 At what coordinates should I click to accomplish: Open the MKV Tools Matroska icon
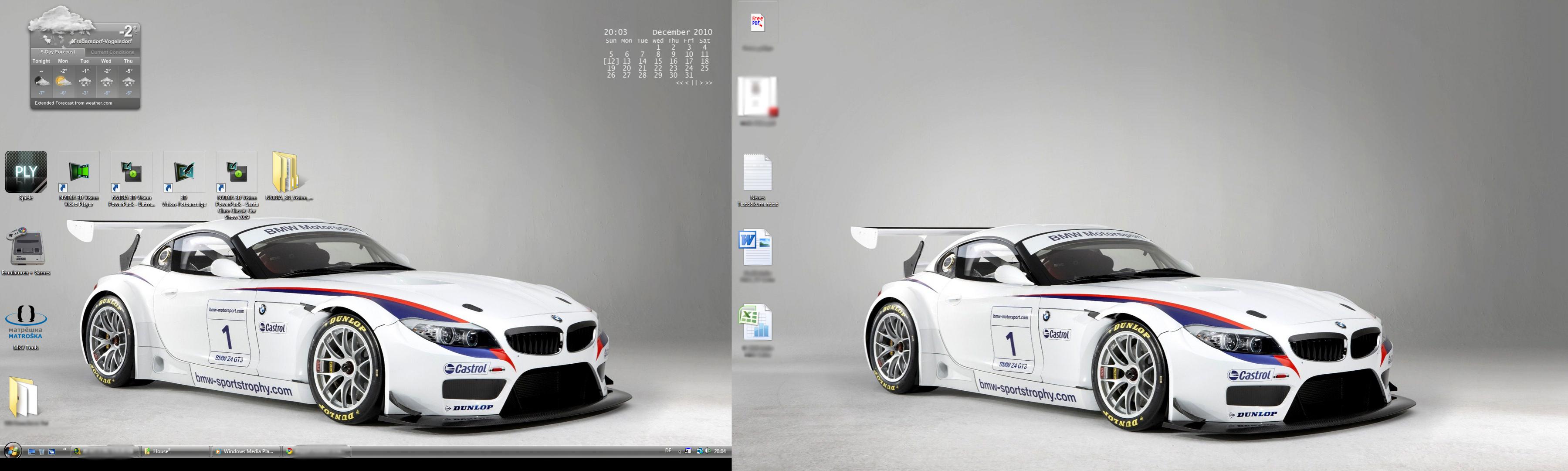(26, 322)
